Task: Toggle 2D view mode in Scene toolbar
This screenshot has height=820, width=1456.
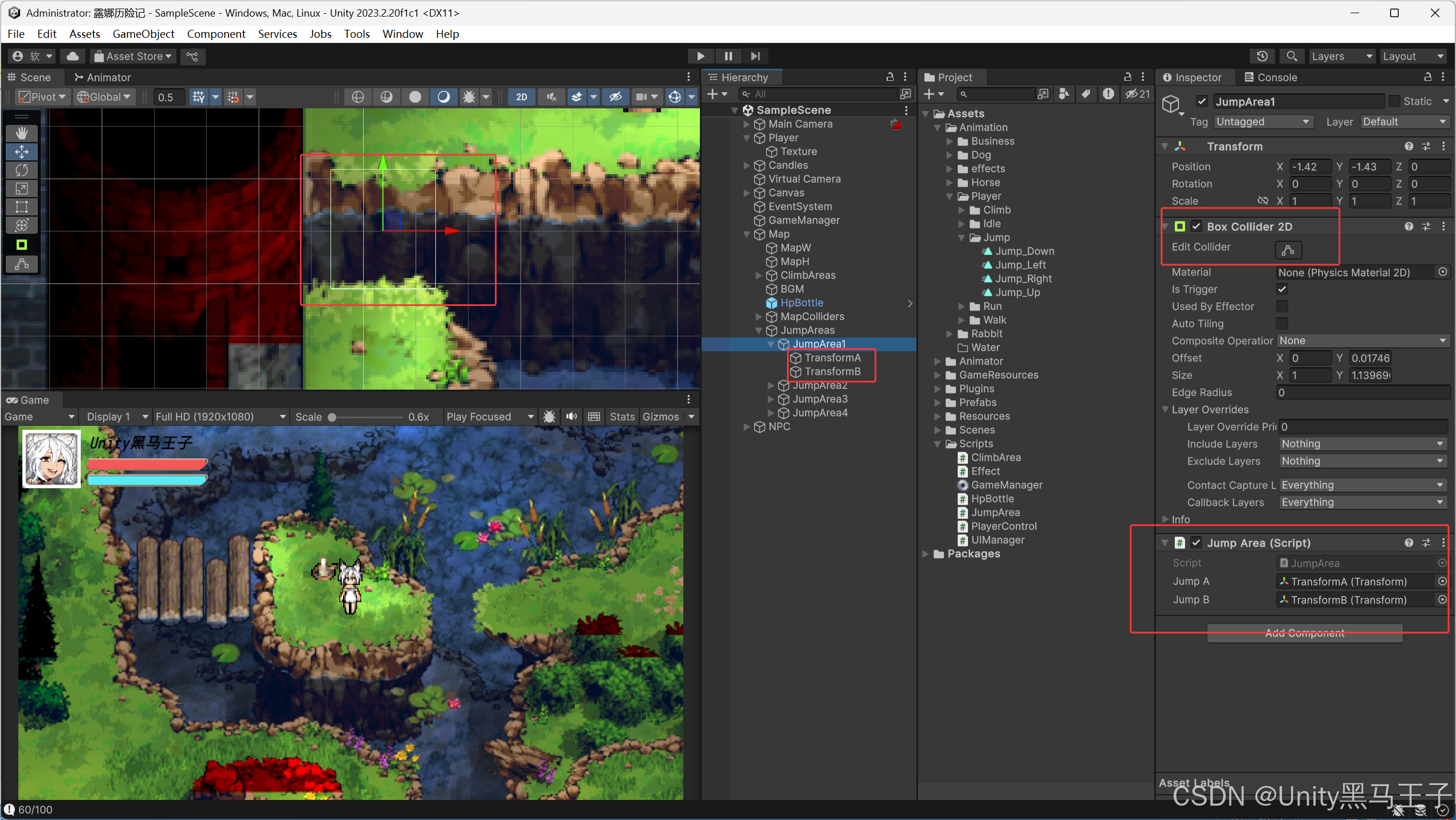Action: 521,97
